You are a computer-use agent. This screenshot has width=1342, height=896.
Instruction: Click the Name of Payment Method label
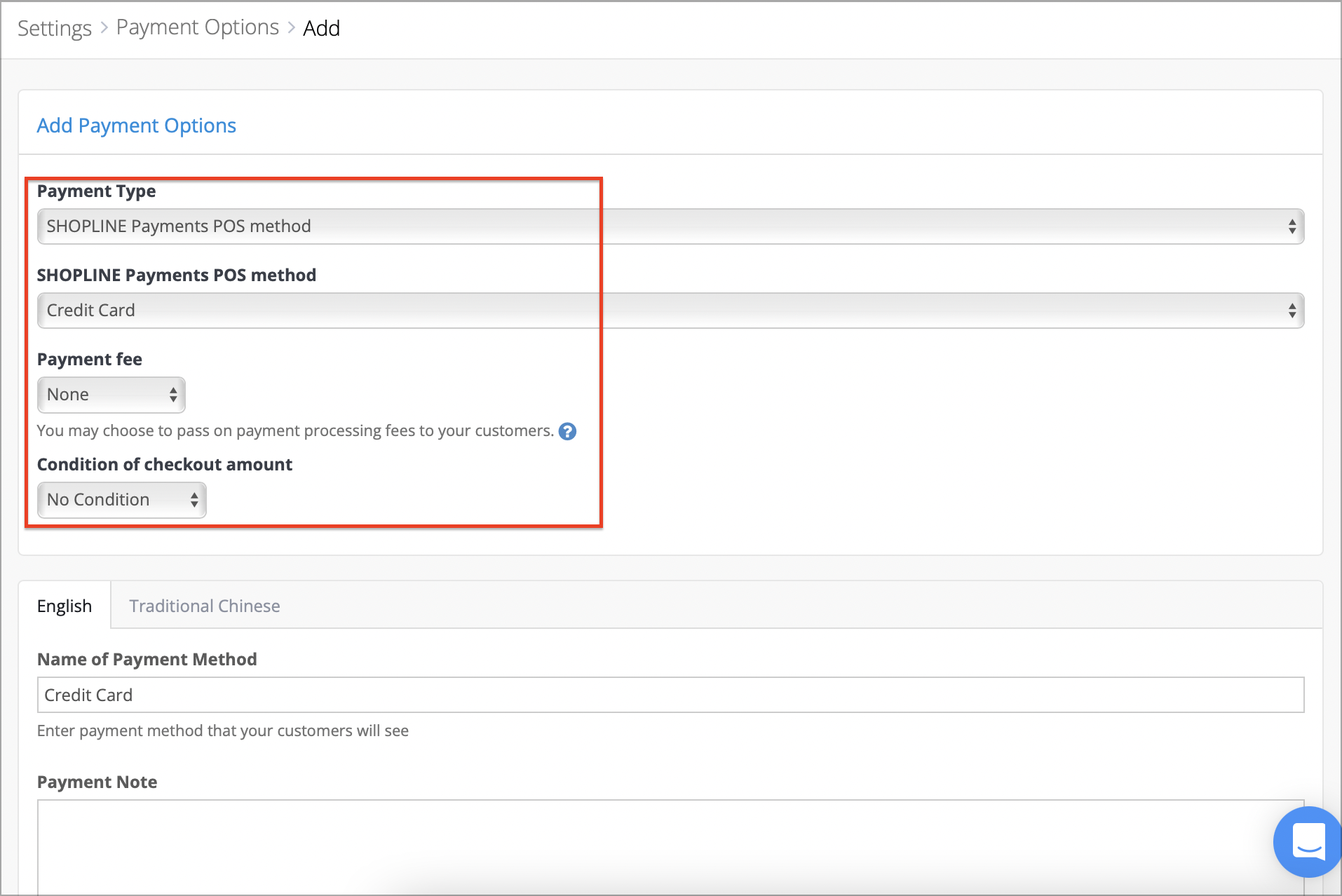(x=147, y=659)
